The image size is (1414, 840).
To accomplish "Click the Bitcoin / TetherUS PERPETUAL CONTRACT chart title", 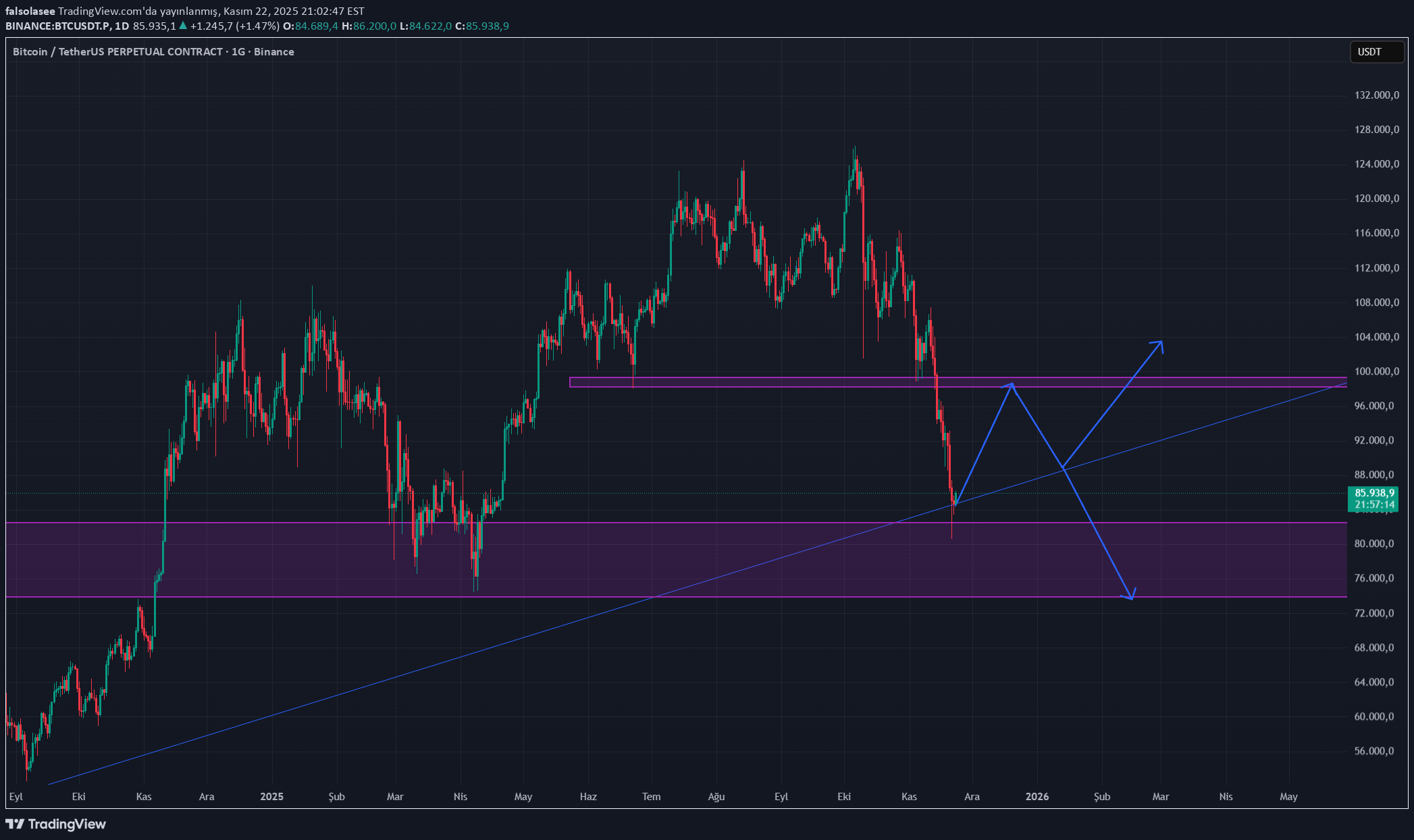I will 117,52.
